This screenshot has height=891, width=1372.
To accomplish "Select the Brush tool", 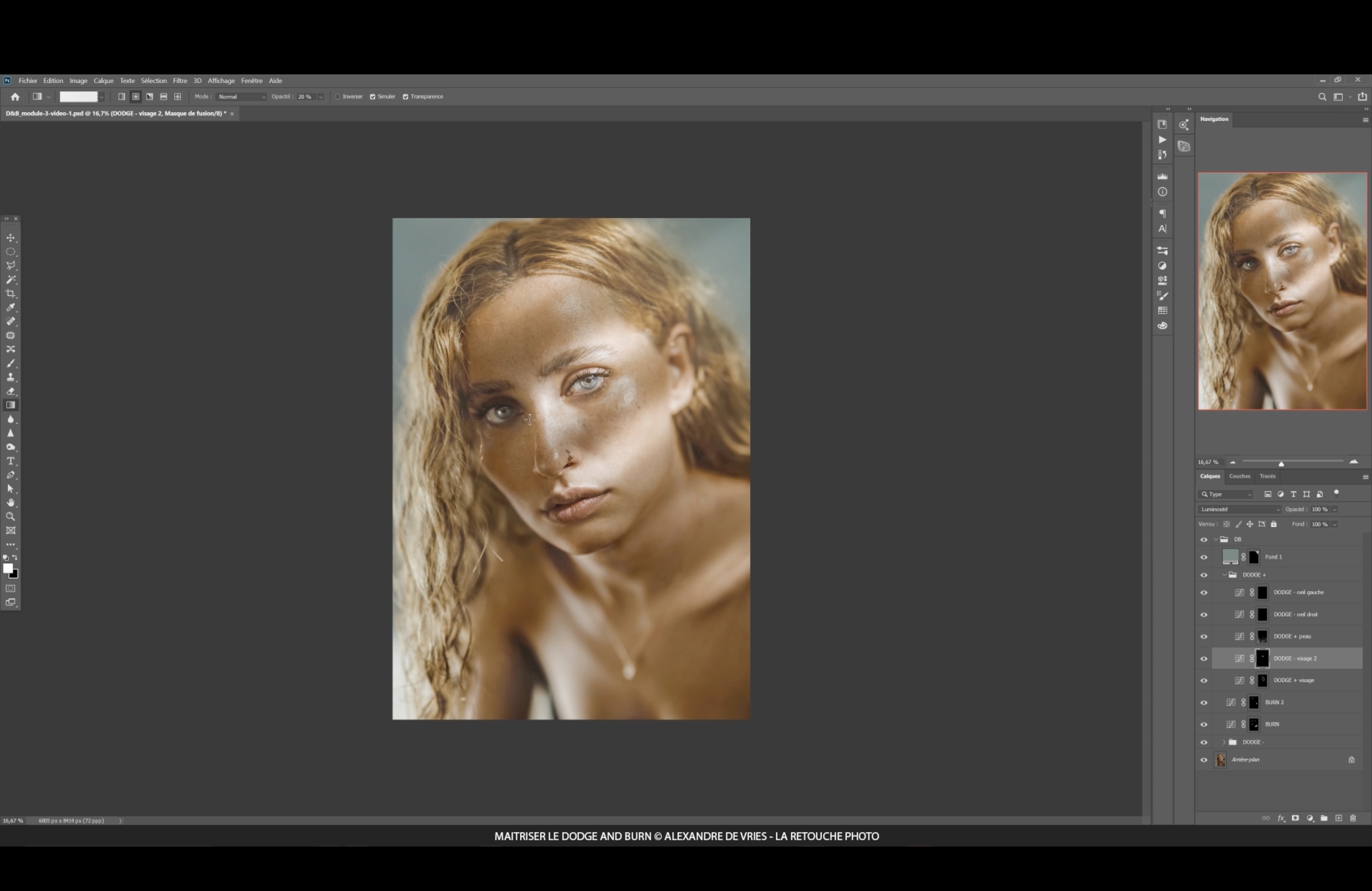I will 10,363.
